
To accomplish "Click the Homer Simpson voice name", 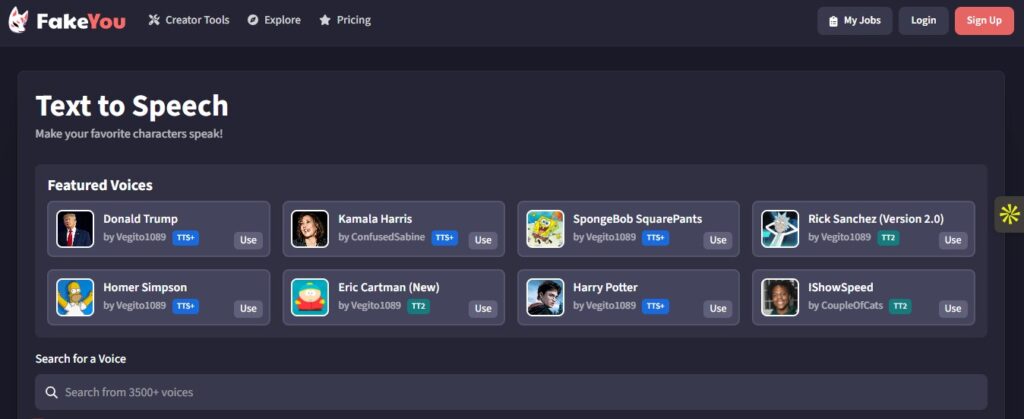I will click(145, 288).
